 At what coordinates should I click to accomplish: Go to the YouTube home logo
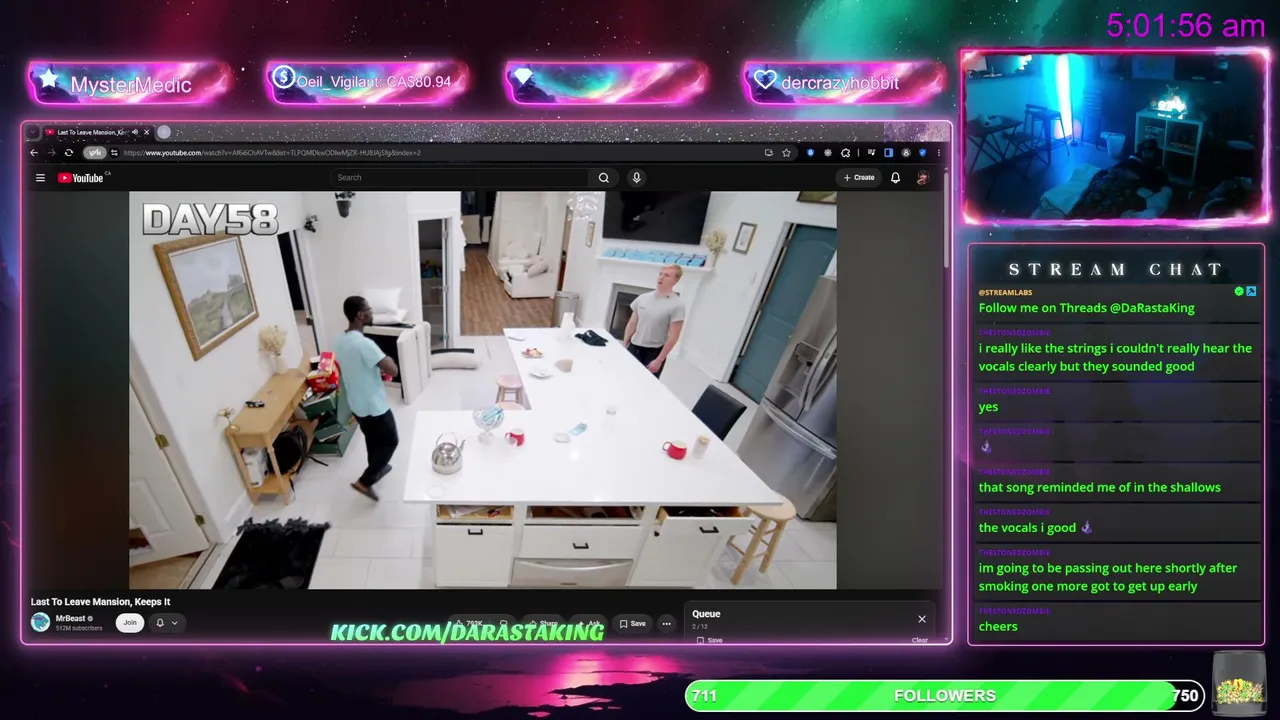click(x=81, y=178)
